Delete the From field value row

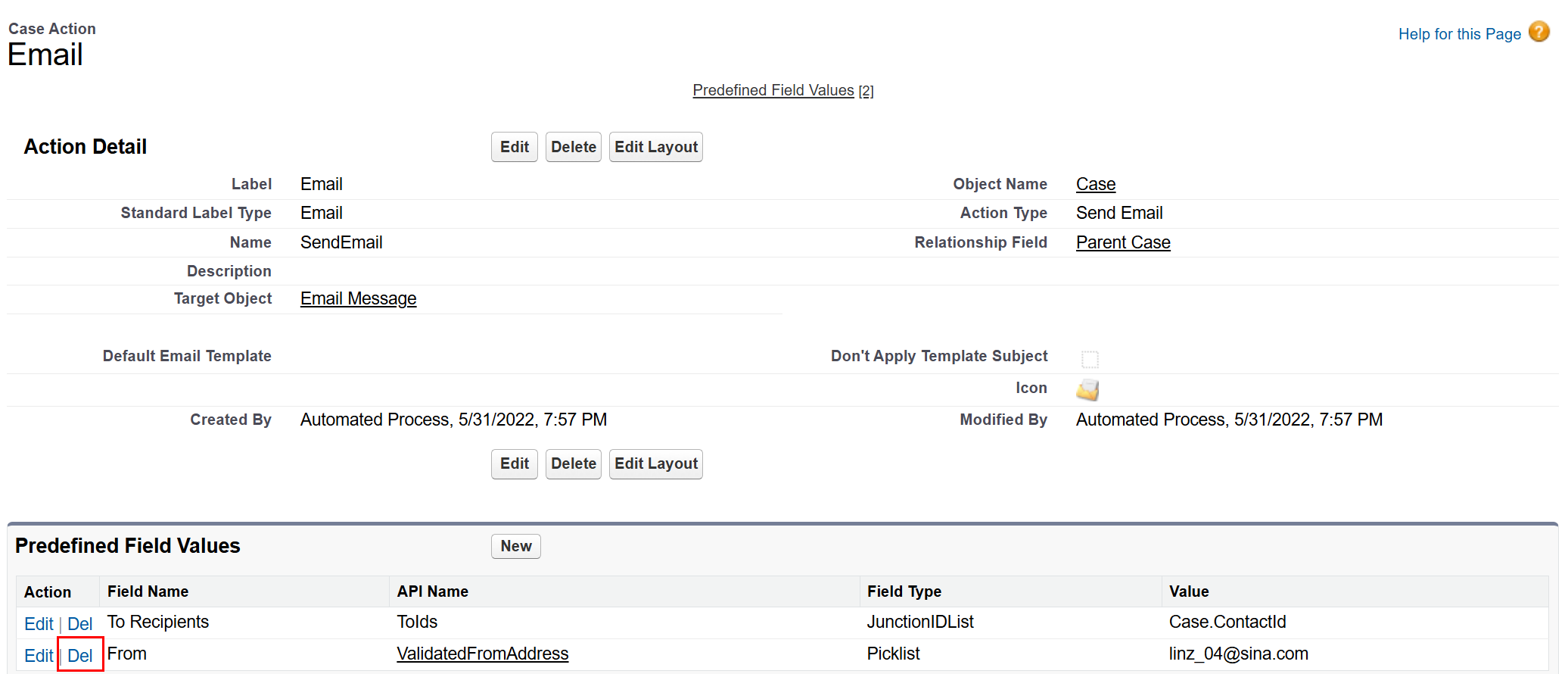coord(79,656)
